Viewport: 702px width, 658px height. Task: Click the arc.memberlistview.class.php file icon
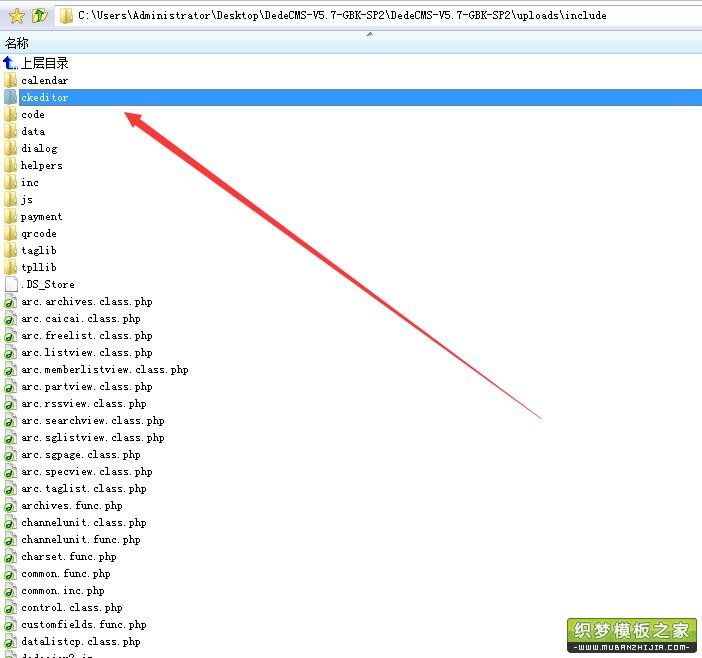point(11,370)
